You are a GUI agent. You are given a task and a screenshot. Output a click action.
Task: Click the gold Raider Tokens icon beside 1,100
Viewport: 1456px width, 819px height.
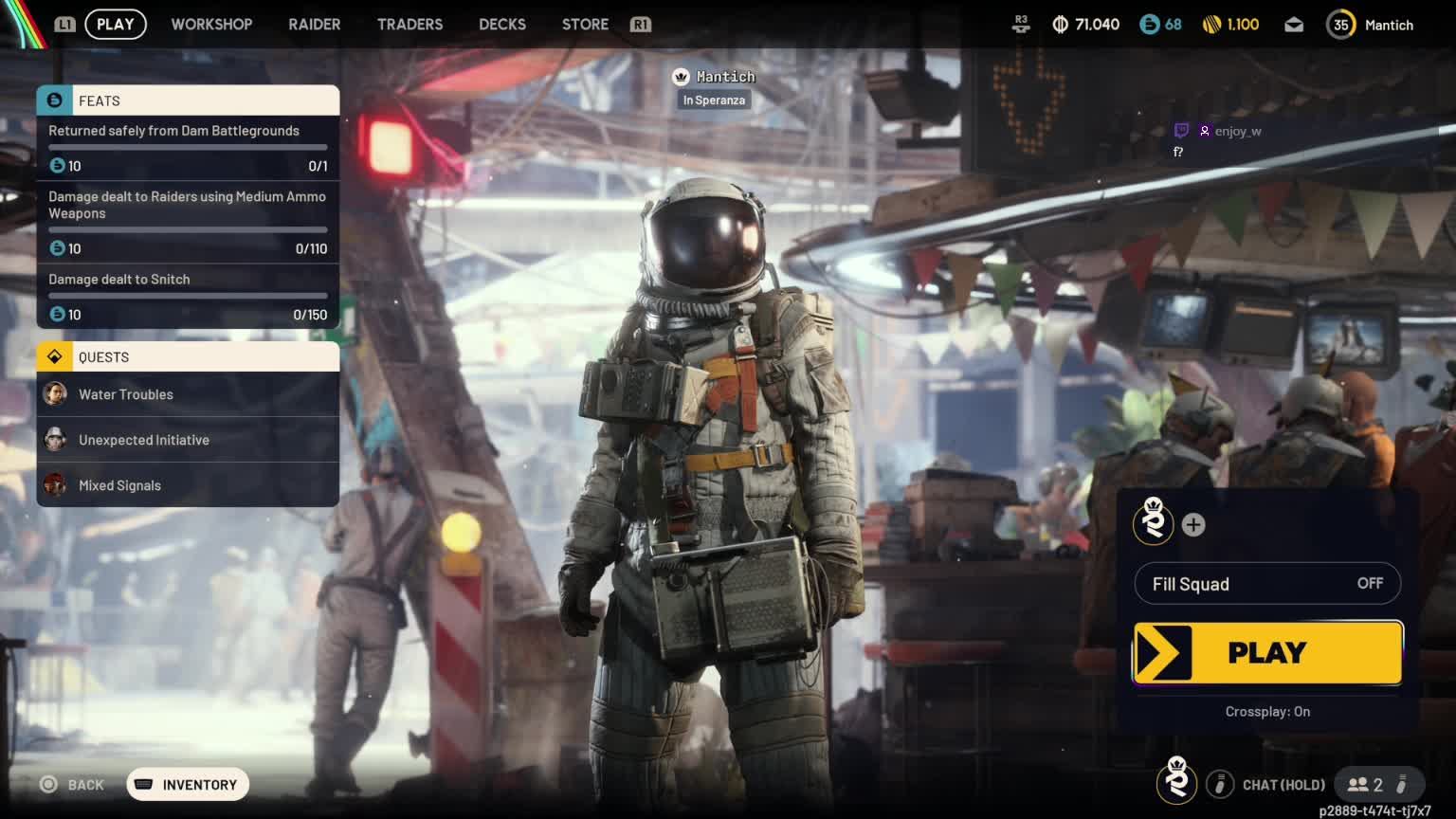(1211, 25)
